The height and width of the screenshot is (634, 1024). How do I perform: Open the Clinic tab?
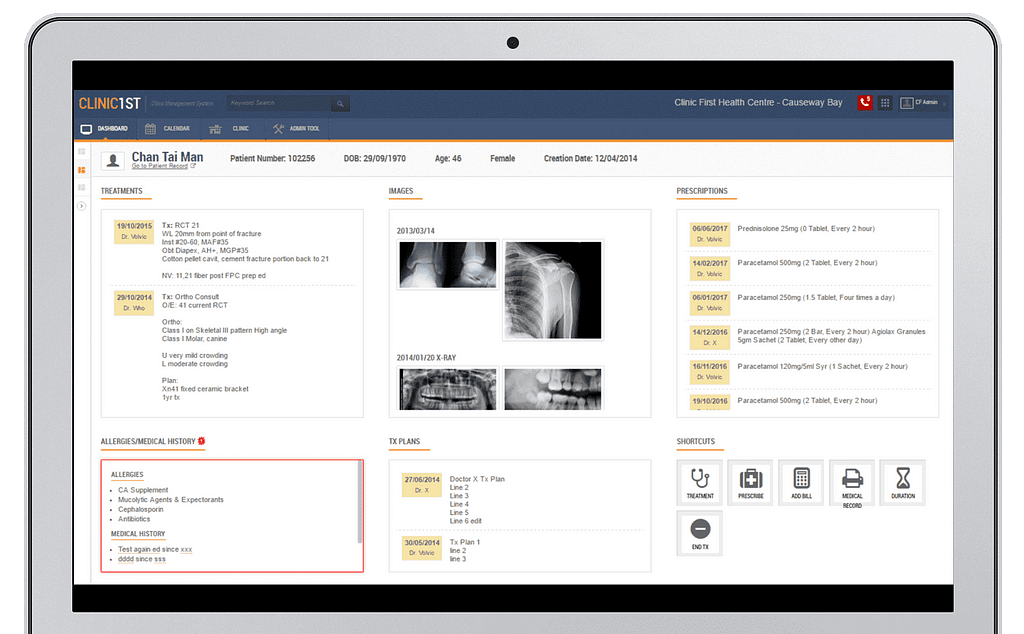coord(230,129)
